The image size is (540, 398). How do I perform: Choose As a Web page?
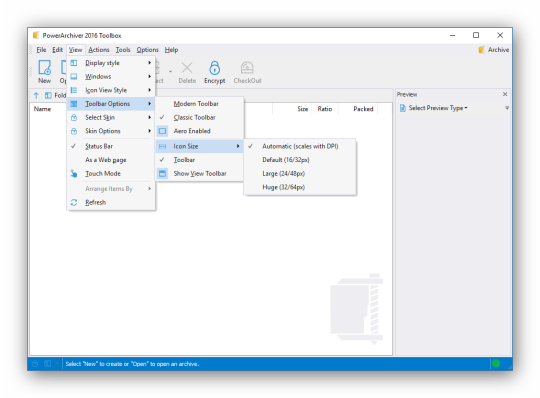(x=111, y=160)
